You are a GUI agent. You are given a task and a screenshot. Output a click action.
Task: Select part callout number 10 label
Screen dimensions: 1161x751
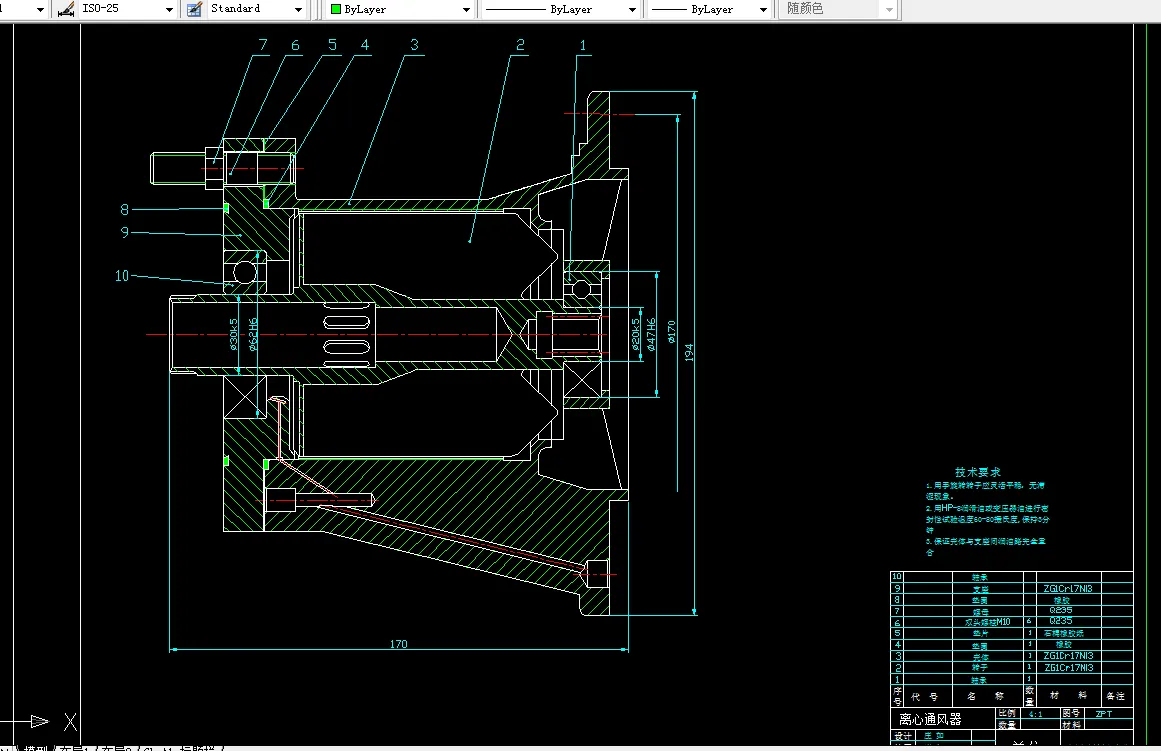122,276
